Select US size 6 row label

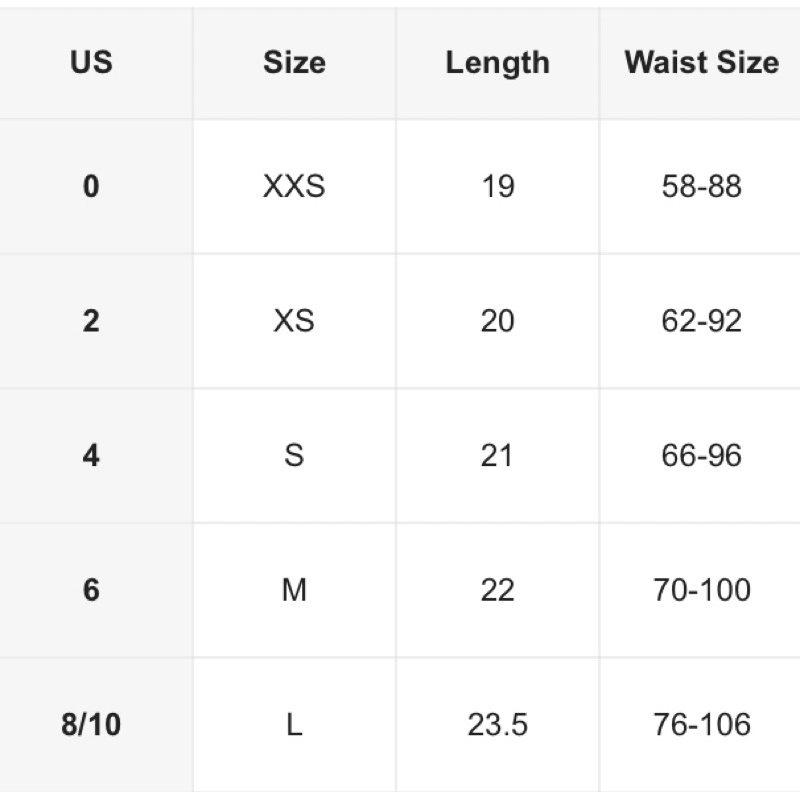click(91, 590)
